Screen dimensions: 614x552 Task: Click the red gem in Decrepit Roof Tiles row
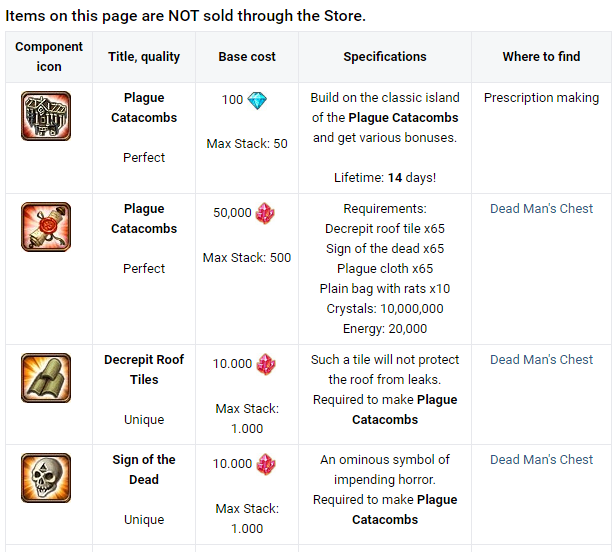click(266, 364)
